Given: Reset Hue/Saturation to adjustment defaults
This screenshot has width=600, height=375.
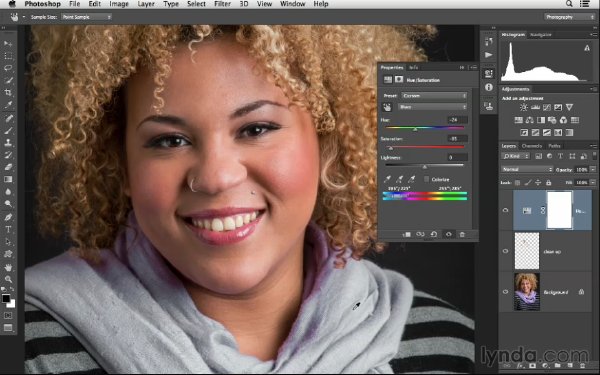Looking at the screenshot, I should pyautogui.click(x=434, y=234).
